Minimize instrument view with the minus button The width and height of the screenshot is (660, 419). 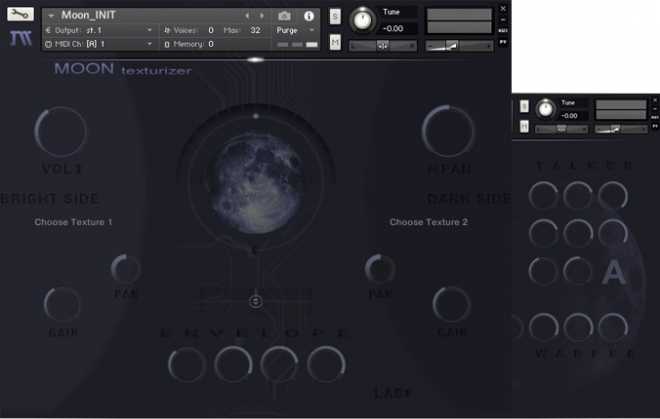pos(503,20)
